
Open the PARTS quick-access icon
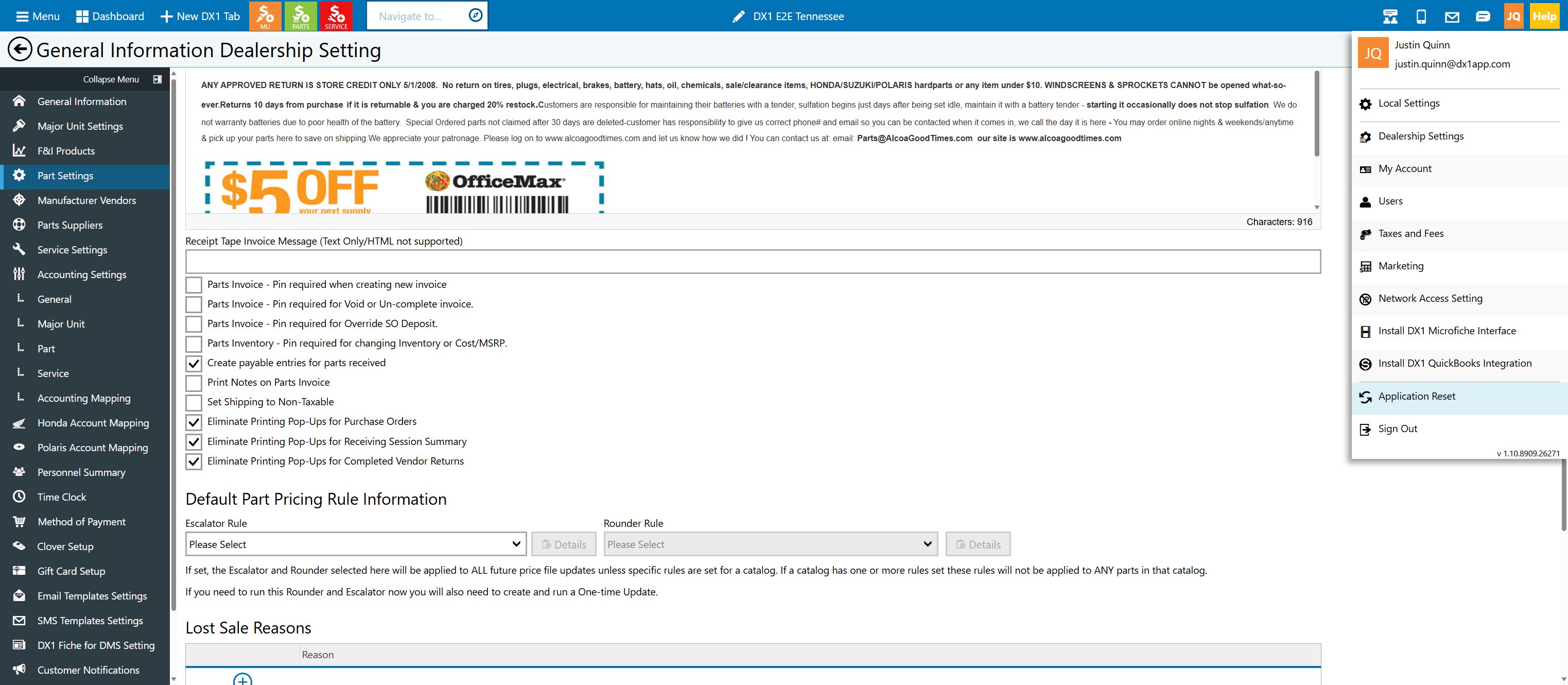click(301, 16)
